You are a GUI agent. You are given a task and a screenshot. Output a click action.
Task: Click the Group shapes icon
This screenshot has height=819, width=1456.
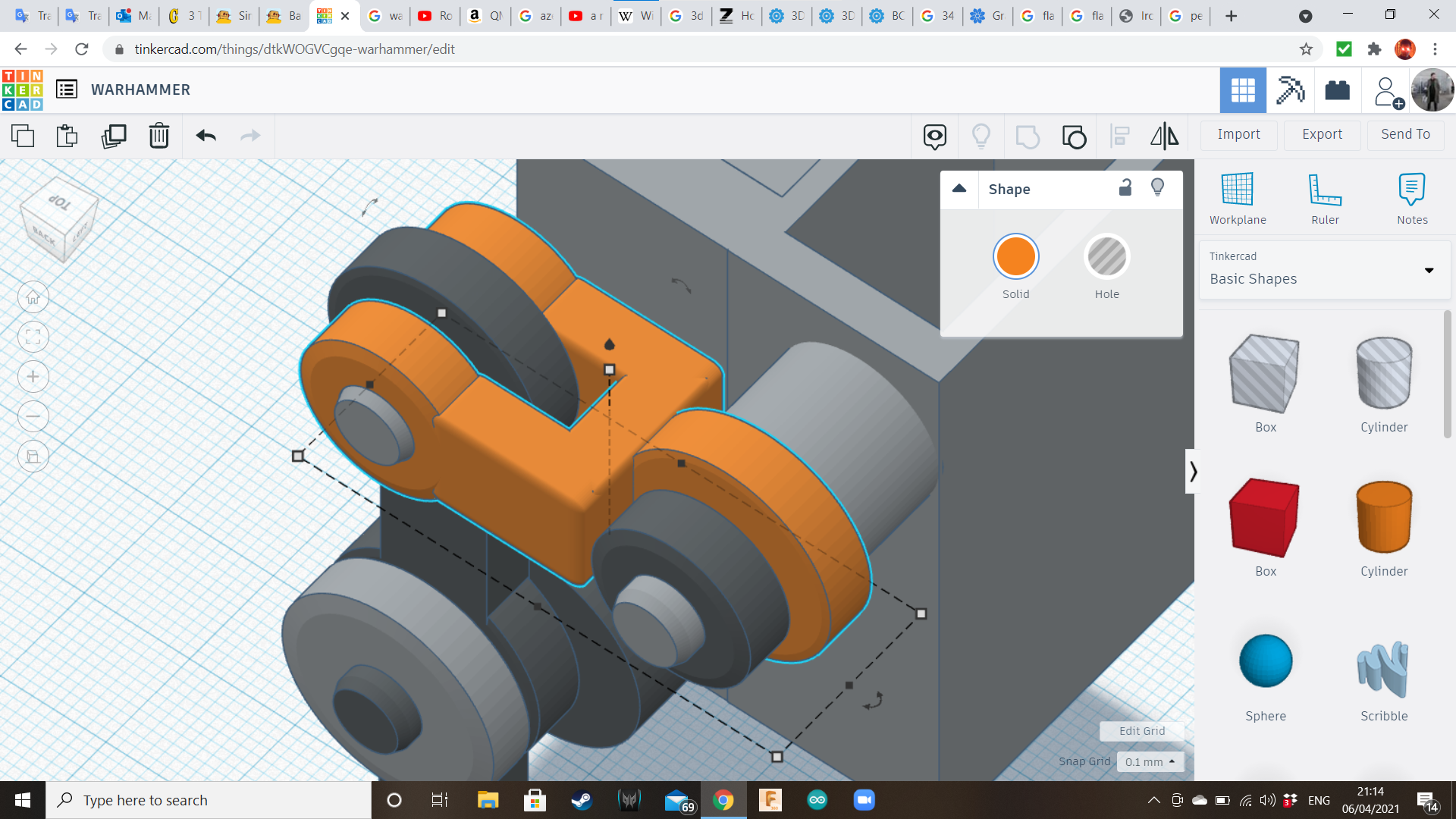pyautogui.click(x=1028, y=136)
